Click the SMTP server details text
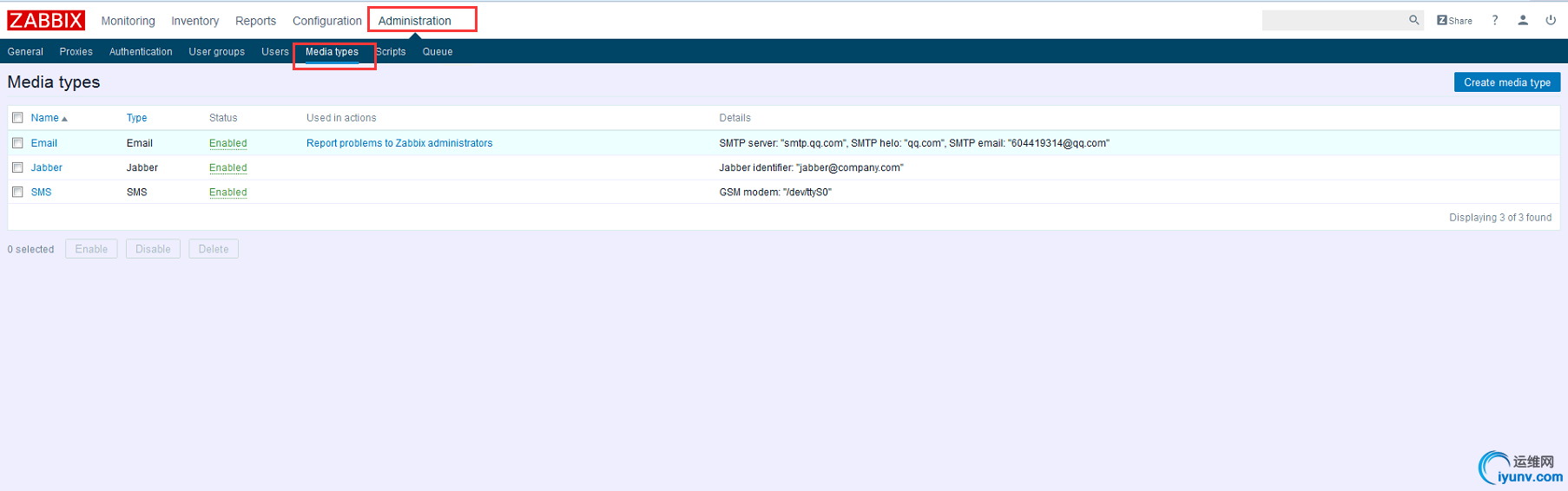This screenshot has width=1568, height=491. pyautogui.click(x=914, y=143)
